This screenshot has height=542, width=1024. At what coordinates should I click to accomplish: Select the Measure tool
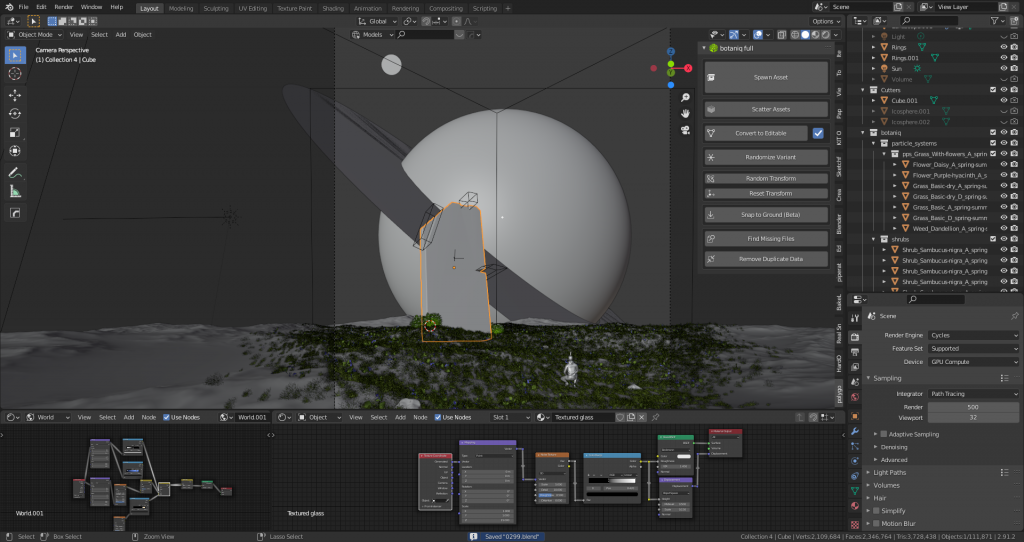[x=15, y=191]
